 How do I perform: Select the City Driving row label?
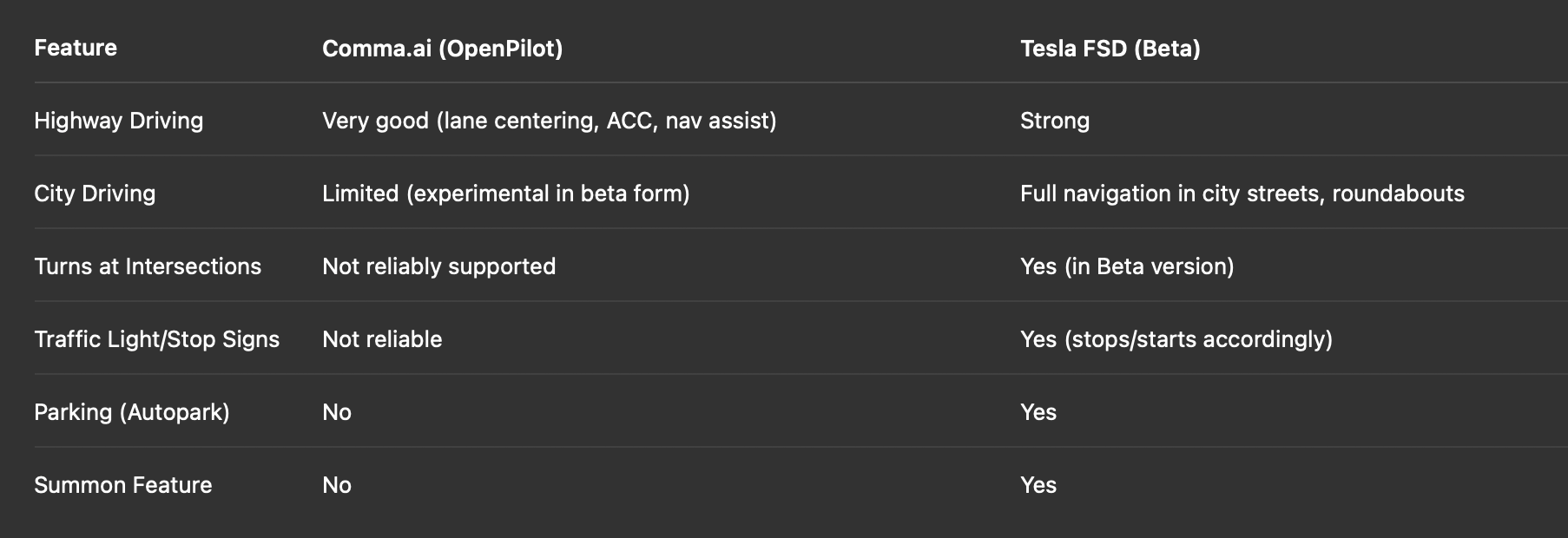coord(95,194)
